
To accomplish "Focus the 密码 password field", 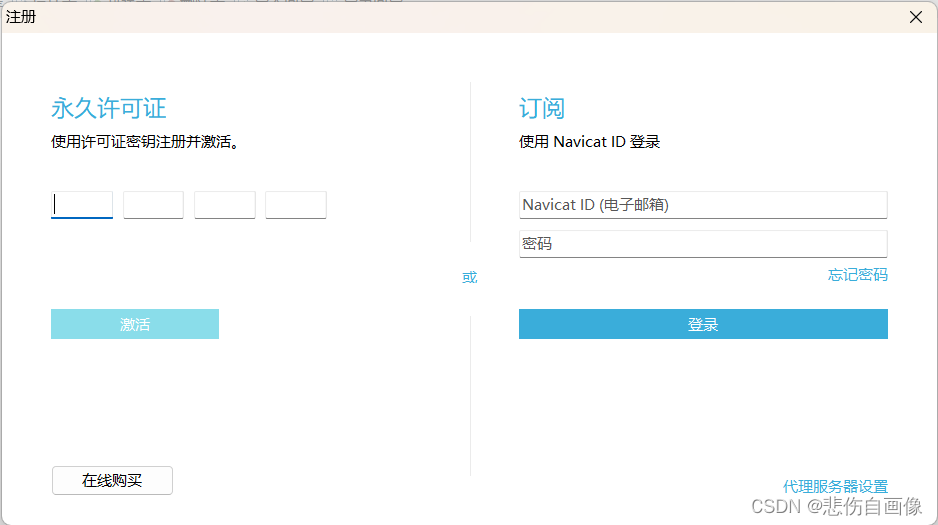I will (703, 244).
